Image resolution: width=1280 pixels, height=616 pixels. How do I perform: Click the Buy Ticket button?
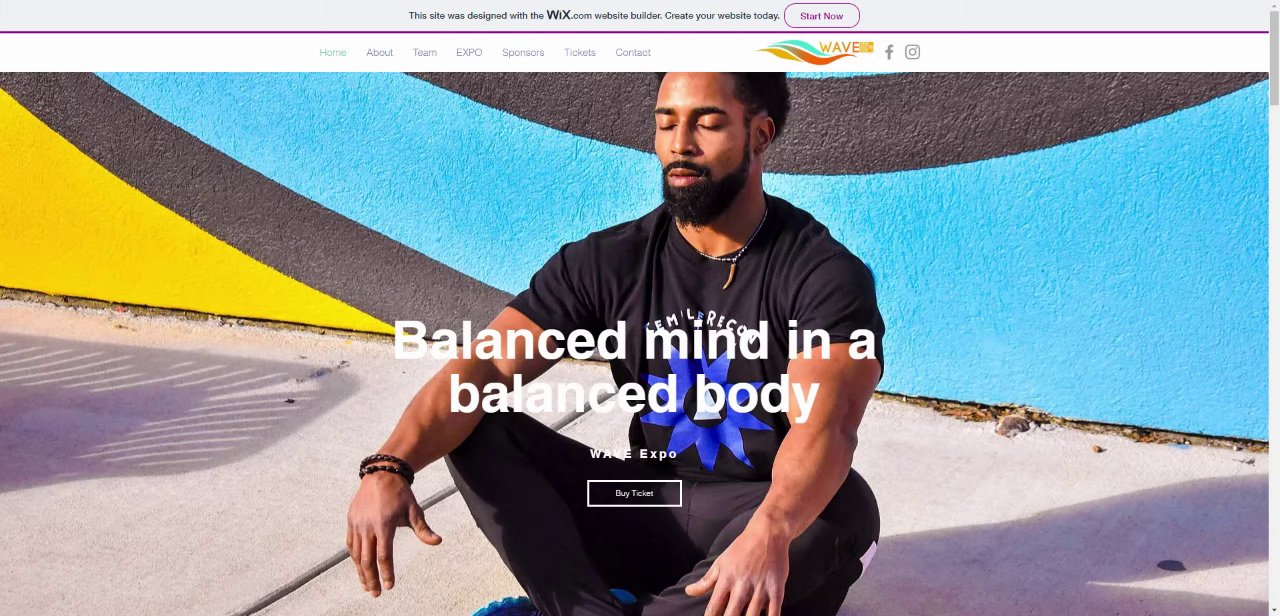coord(634,493)
